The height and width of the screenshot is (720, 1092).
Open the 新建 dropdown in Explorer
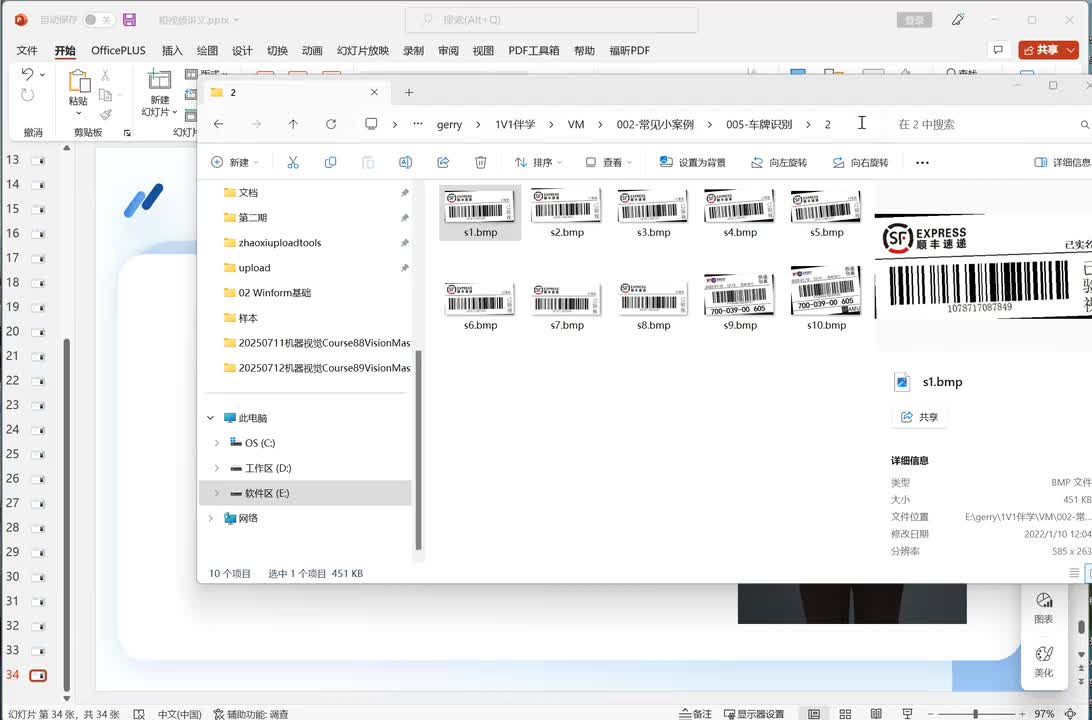235,162
